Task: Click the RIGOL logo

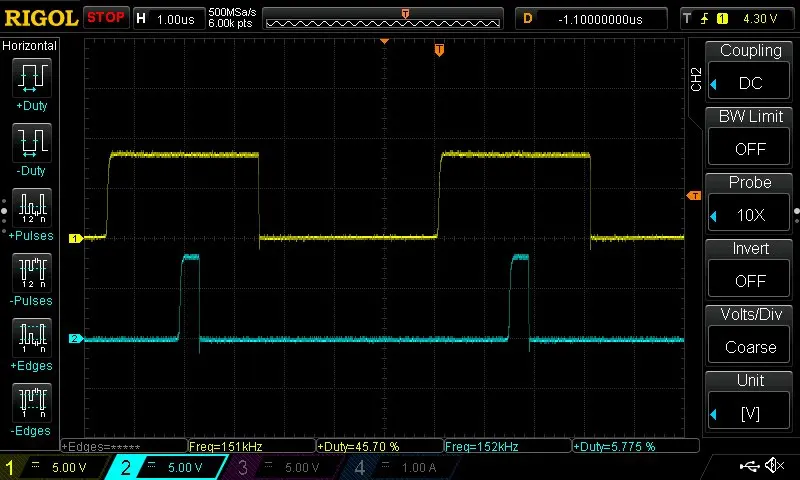Action: (x=41, y=18)
